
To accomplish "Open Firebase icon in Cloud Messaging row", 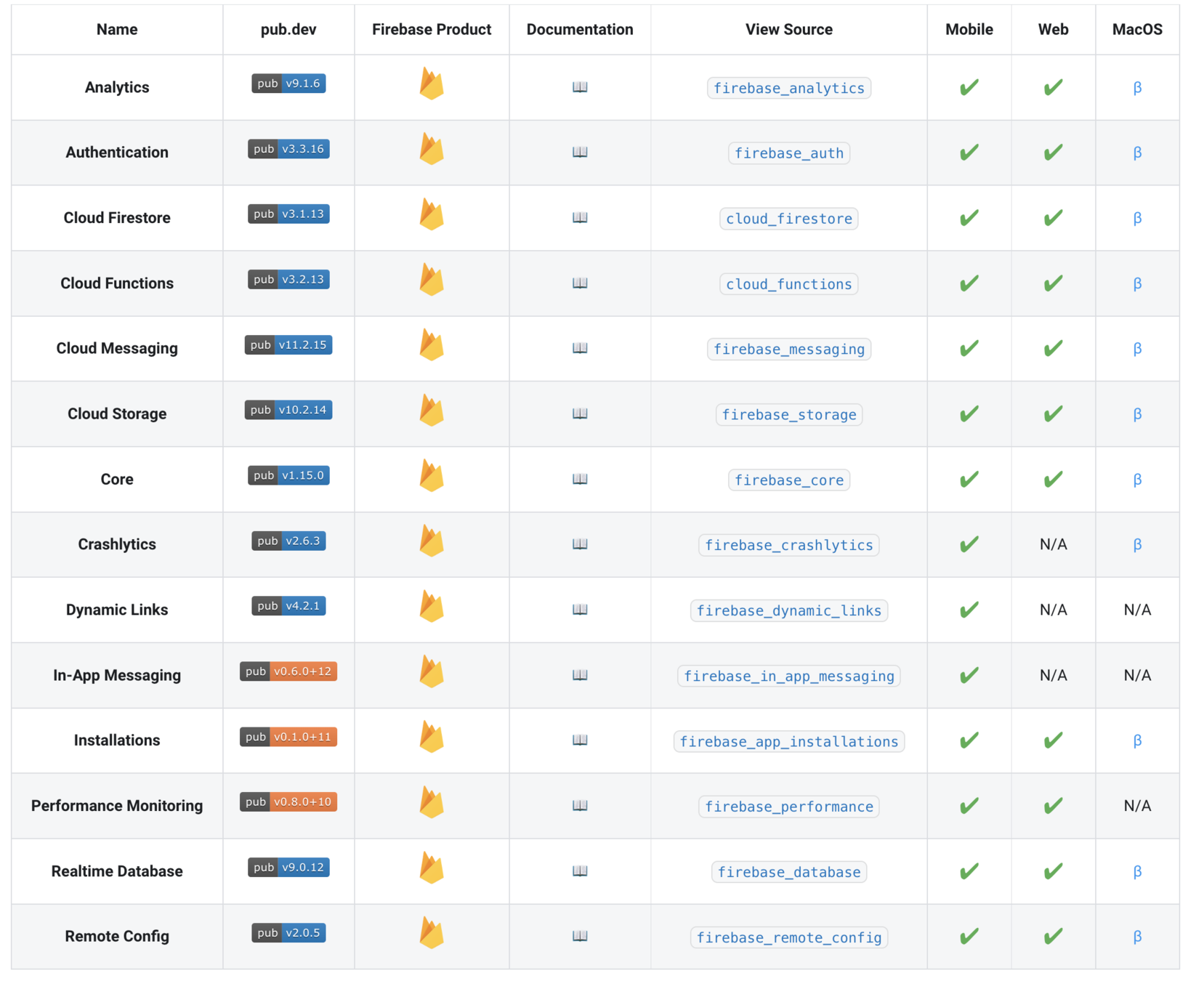I will click(x=432, y=344).
